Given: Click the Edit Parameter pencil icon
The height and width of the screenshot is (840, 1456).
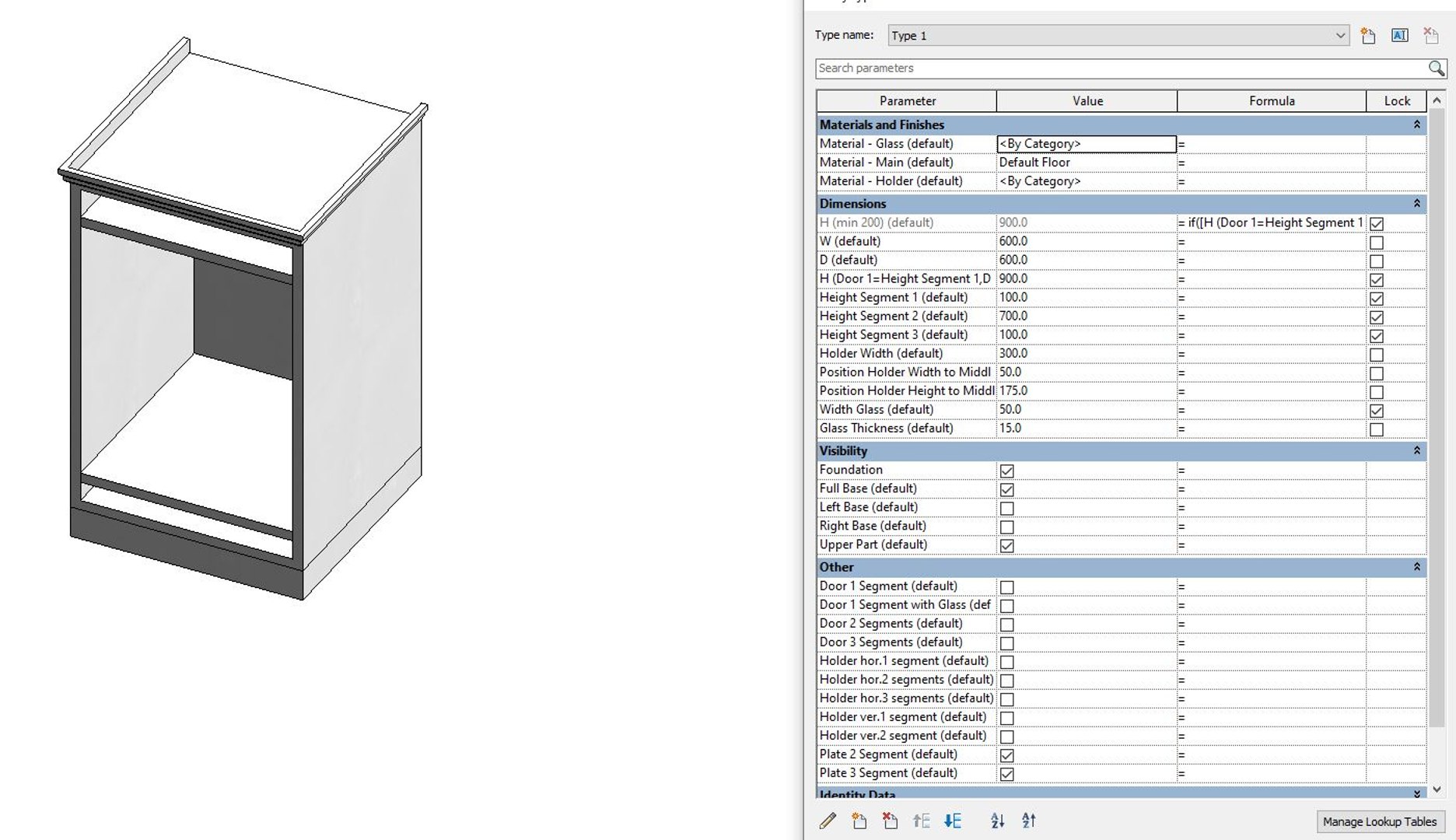Looking at the screenshot, I should (828, 821).
